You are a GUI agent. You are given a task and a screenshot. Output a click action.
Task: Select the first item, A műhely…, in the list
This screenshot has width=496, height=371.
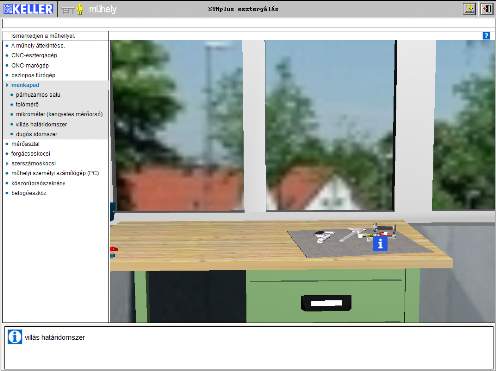(x=38, y=46)
